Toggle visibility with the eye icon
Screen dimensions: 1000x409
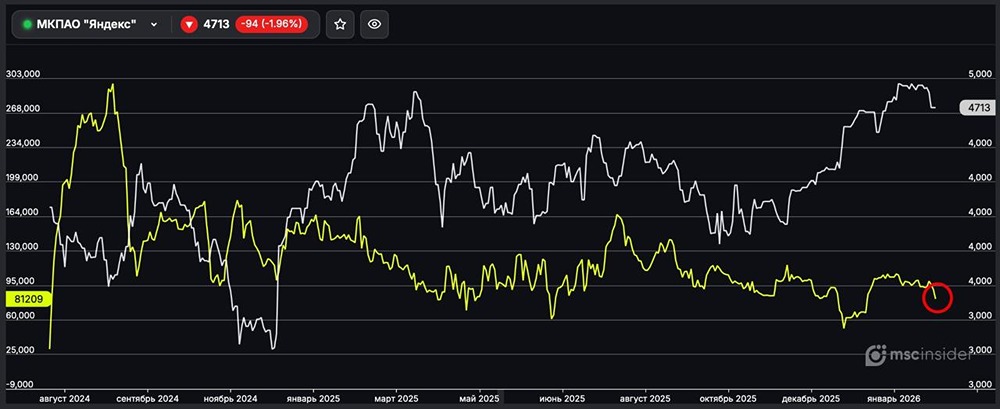375,24
